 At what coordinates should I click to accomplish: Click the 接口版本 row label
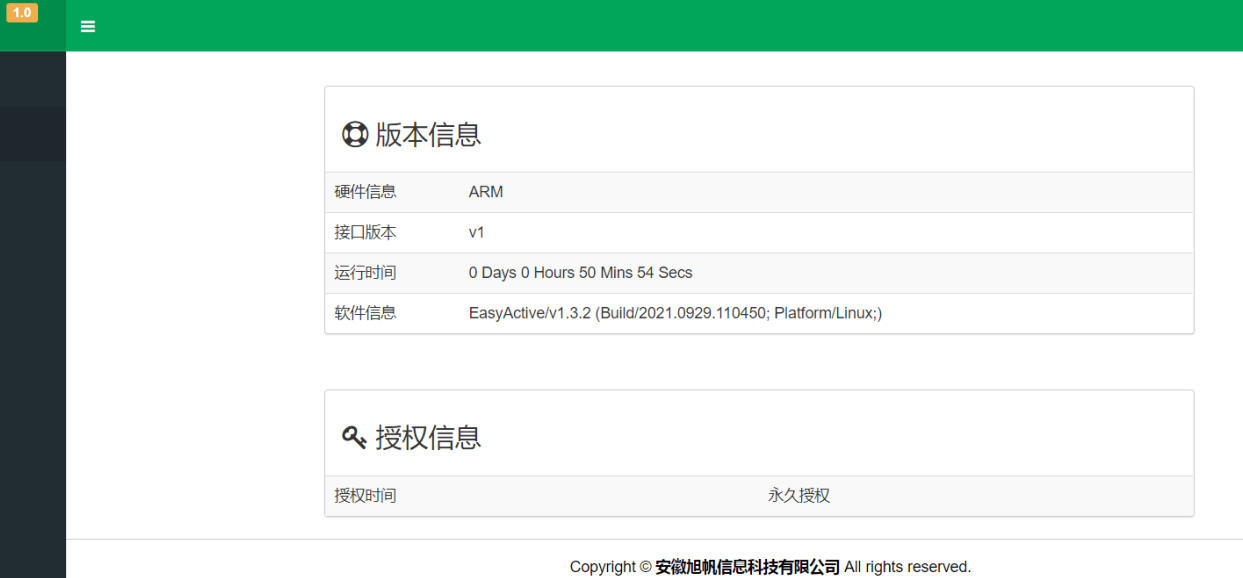click(365, 232)
